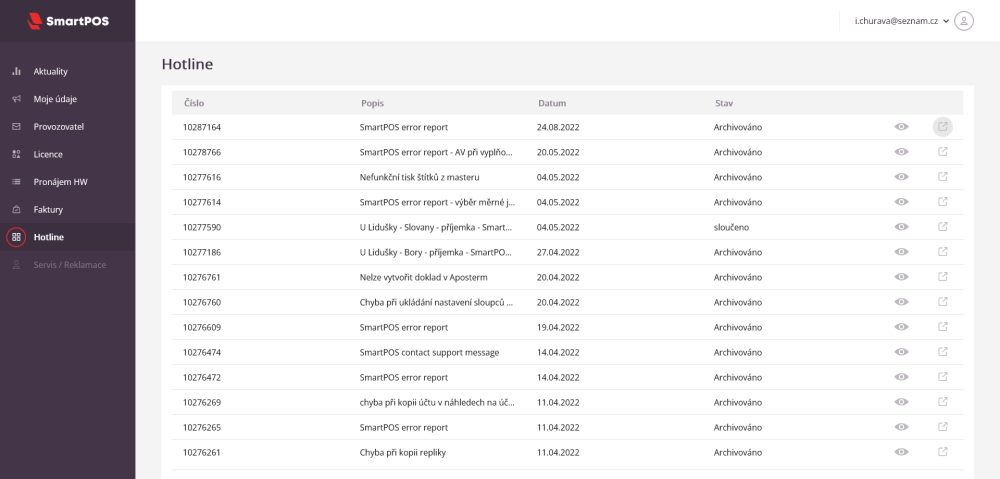View details of ticket 10278766 via eye icon
The width and height of the screenshot is (1000, 479).
pyautogui.click(x=901, y=152)
